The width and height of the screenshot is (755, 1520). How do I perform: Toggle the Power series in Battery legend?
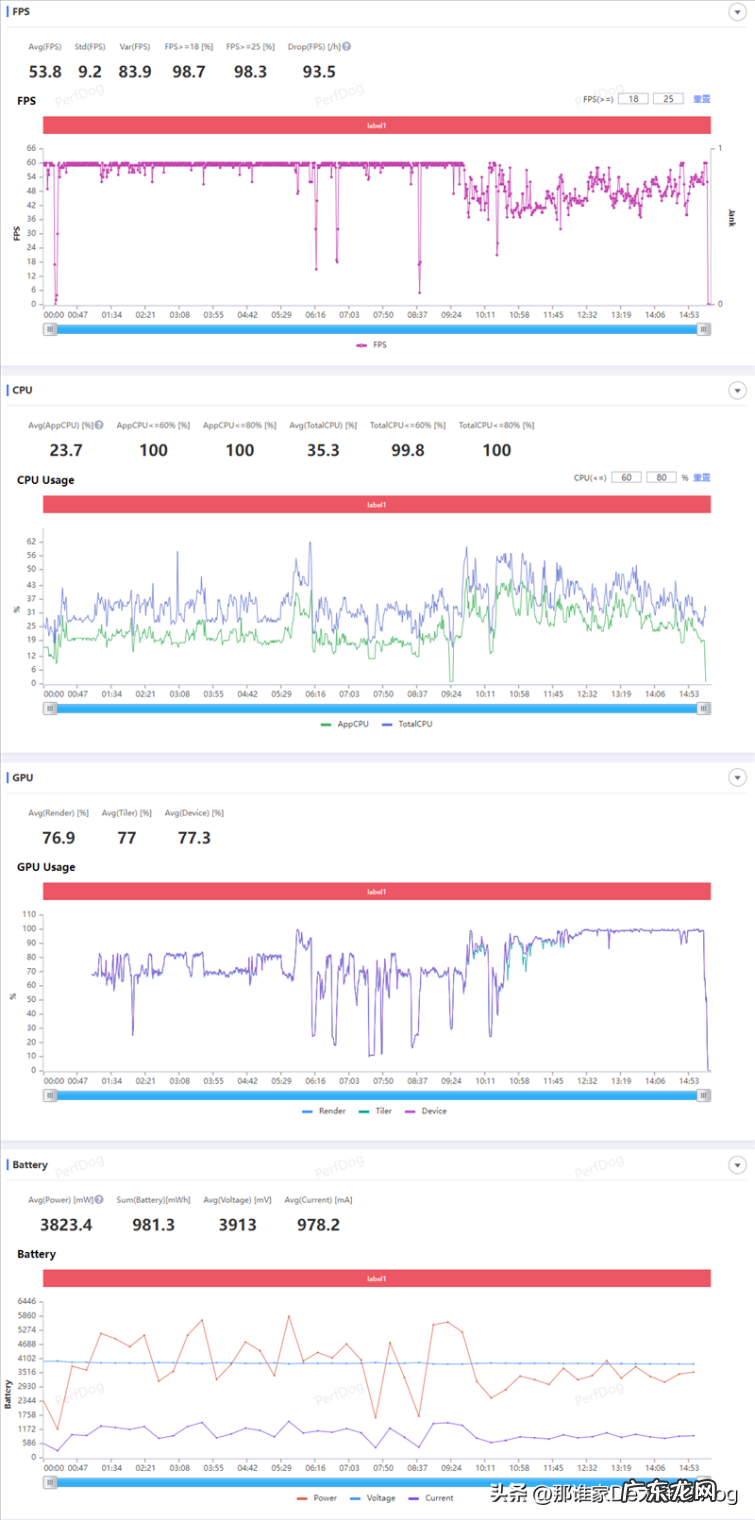(316, 1498)
